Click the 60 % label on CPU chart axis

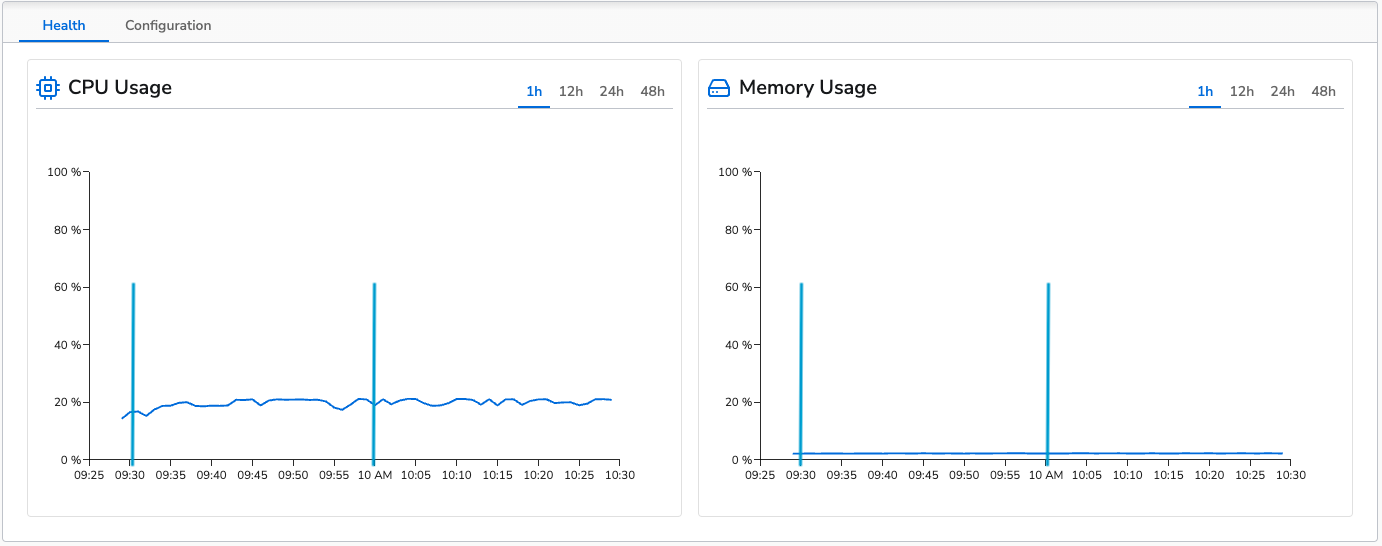(x=67, y=287)
